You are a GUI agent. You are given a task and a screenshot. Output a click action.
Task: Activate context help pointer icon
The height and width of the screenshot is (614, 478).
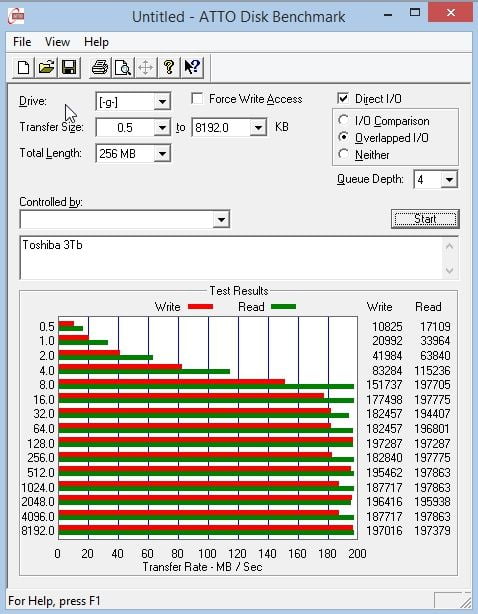click(192, 67)
